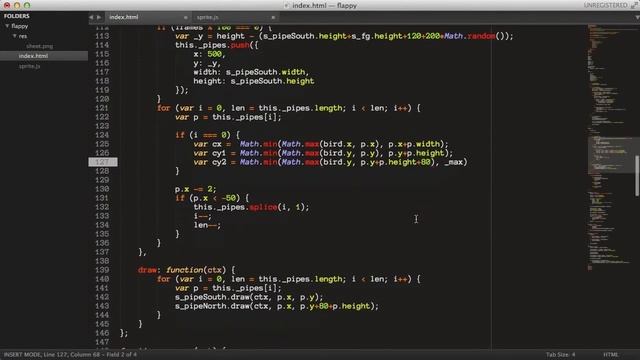Image resolution: width=640 pixels, height=360 pixels.
Task: Toggle fullscreen via title bar icon
Action: click(x=635, y=5)
